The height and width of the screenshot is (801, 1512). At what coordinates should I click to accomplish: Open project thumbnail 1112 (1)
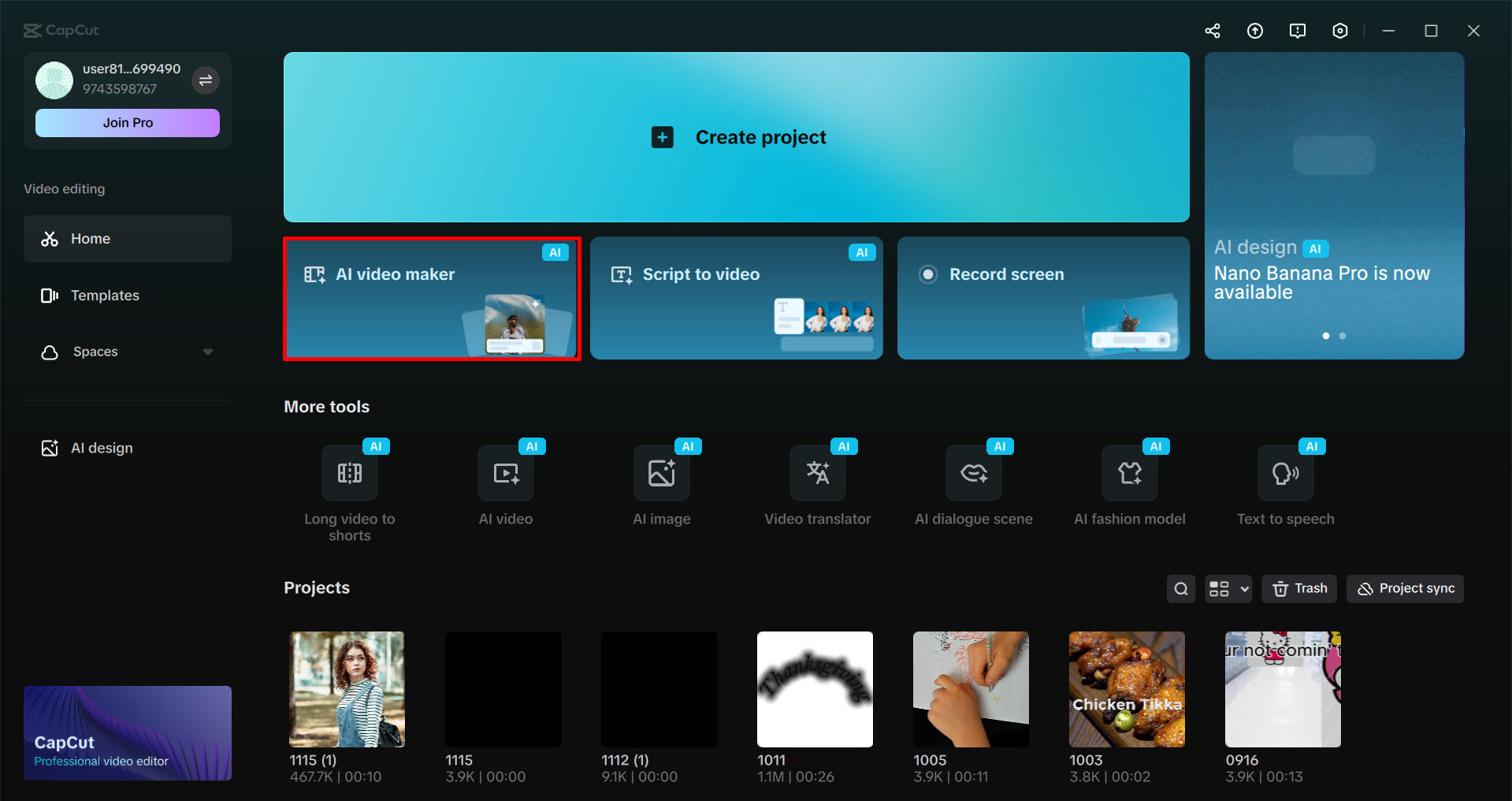pos(659,689)
